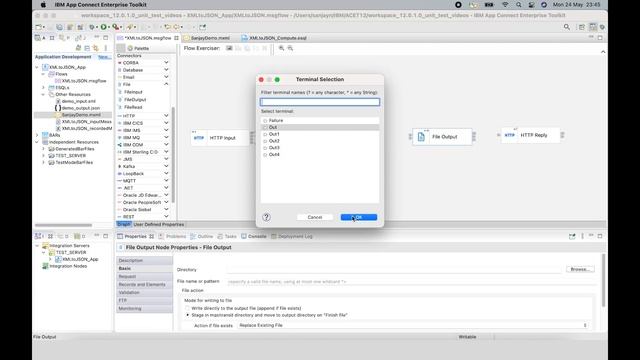Screen dimensions: 640x360
Task: Collapse the XMLtoJSON_App tree node
Action: (37, 67)
